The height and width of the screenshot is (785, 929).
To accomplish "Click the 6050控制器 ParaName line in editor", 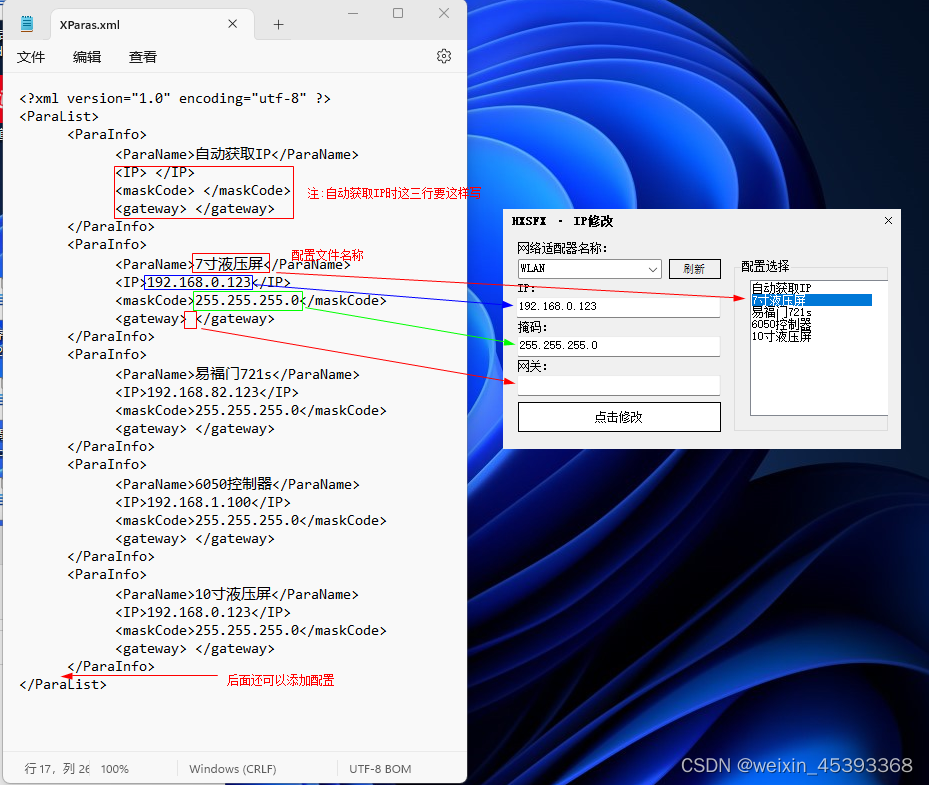I will click(237, 485).
